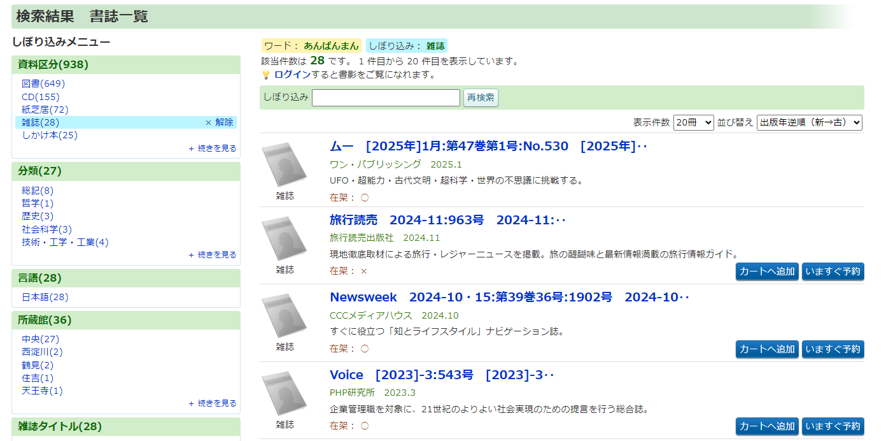Reserve 旅行読売 with いますぐ予約
The width and height of the screenshot is (886, 441).
(x=833, y=272)
